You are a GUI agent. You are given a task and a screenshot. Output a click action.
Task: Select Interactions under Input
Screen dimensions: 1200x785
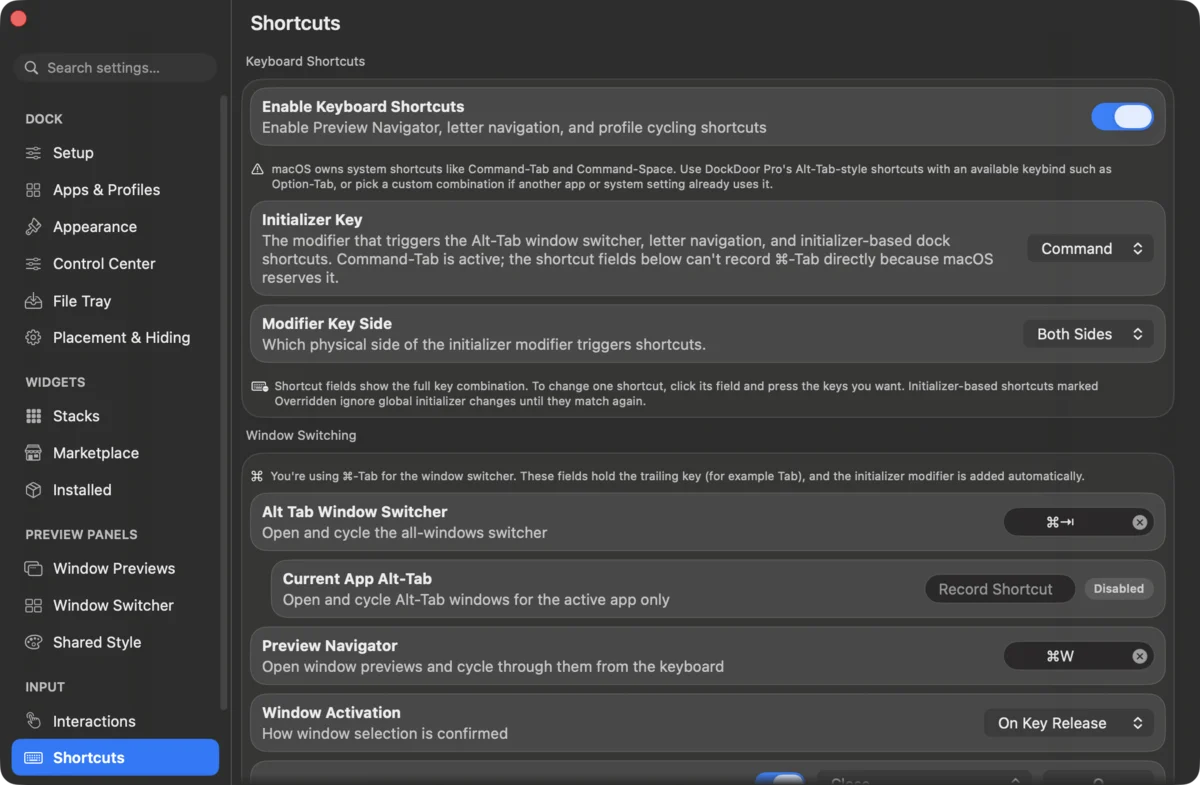(115, 721)
